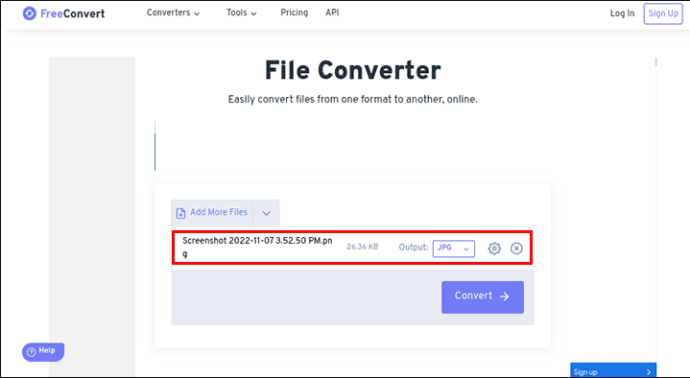Open the settings gear for the screenshot file

494,248
